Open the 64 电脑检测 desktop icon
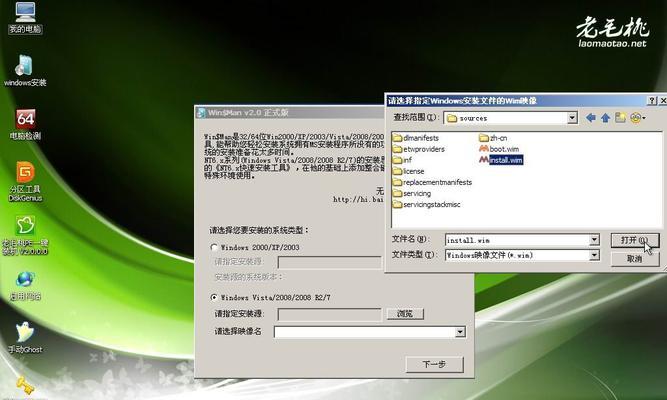The height and width of the screenshot is (400, 667). (x=26, y=120)
